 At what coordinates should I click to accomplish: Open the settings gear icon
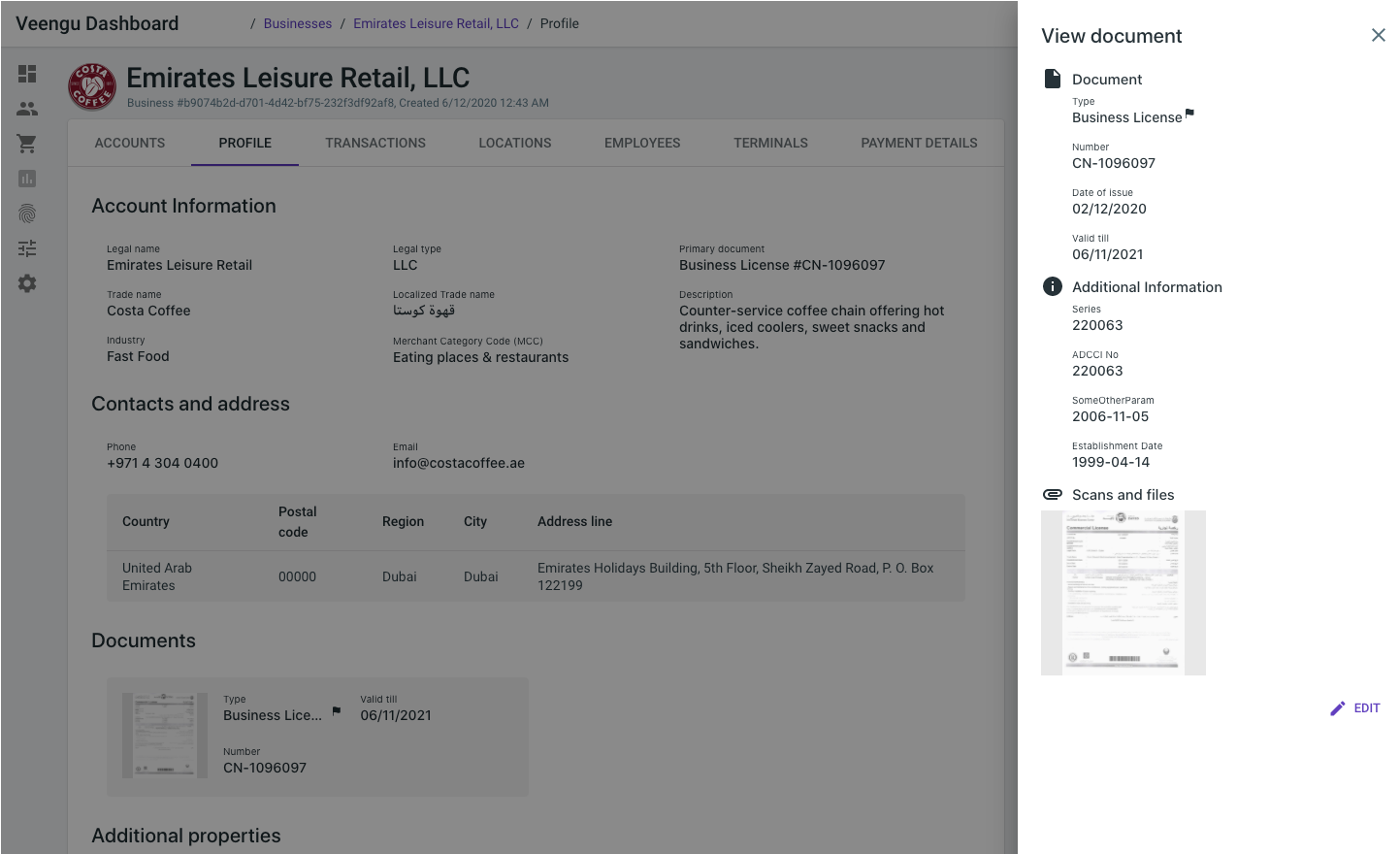pos(27,282)
